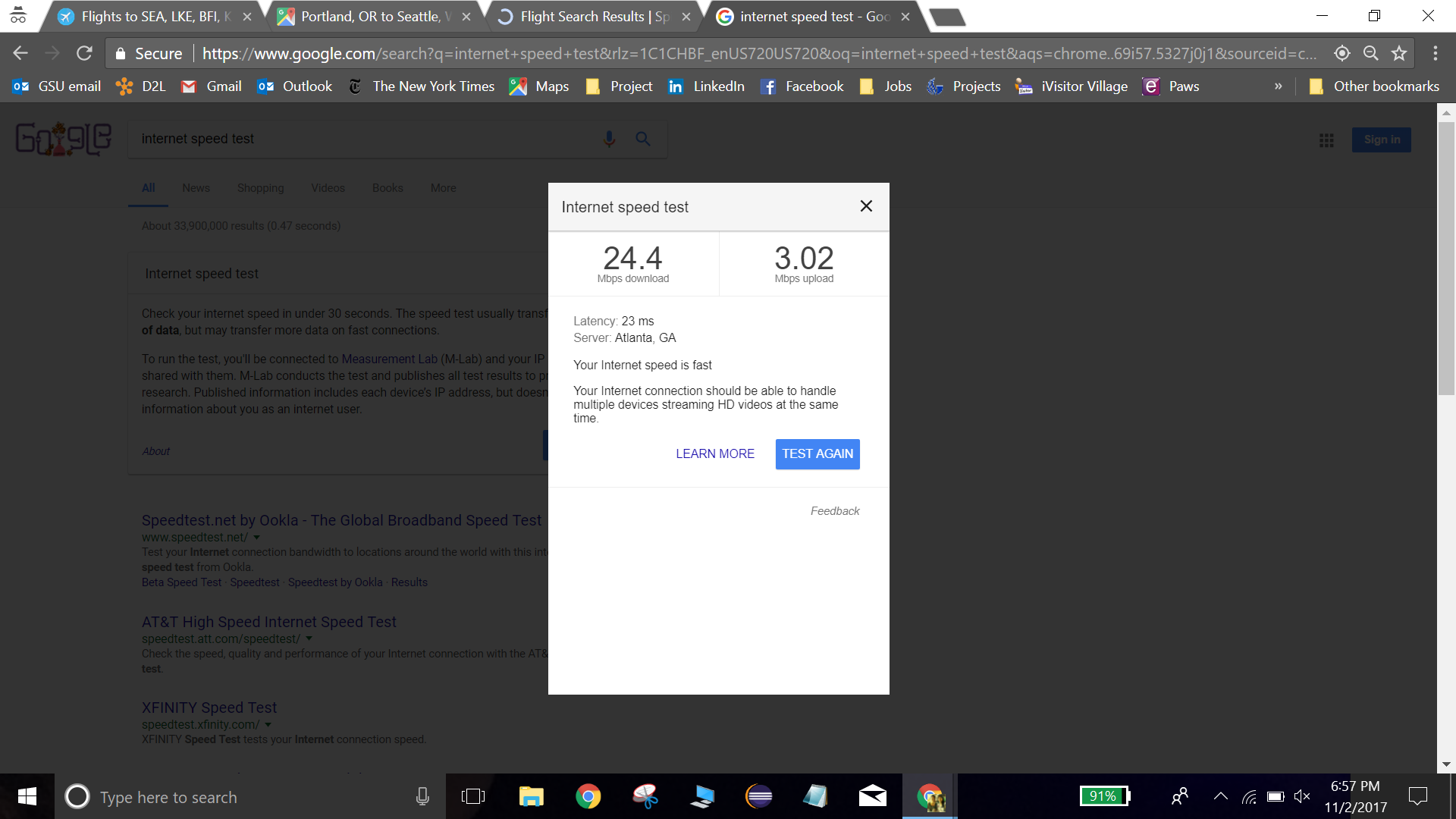The height and width of the screenshot is (819, 1456).
Task: Open a new tab button
Action: click(x=947, y=17)
